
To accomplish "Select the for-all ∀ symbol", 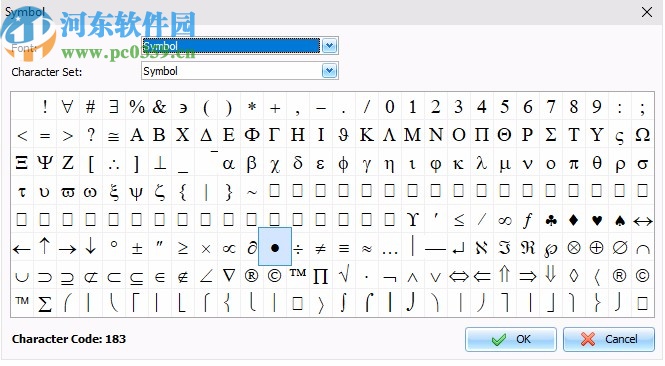I will 67,107.
